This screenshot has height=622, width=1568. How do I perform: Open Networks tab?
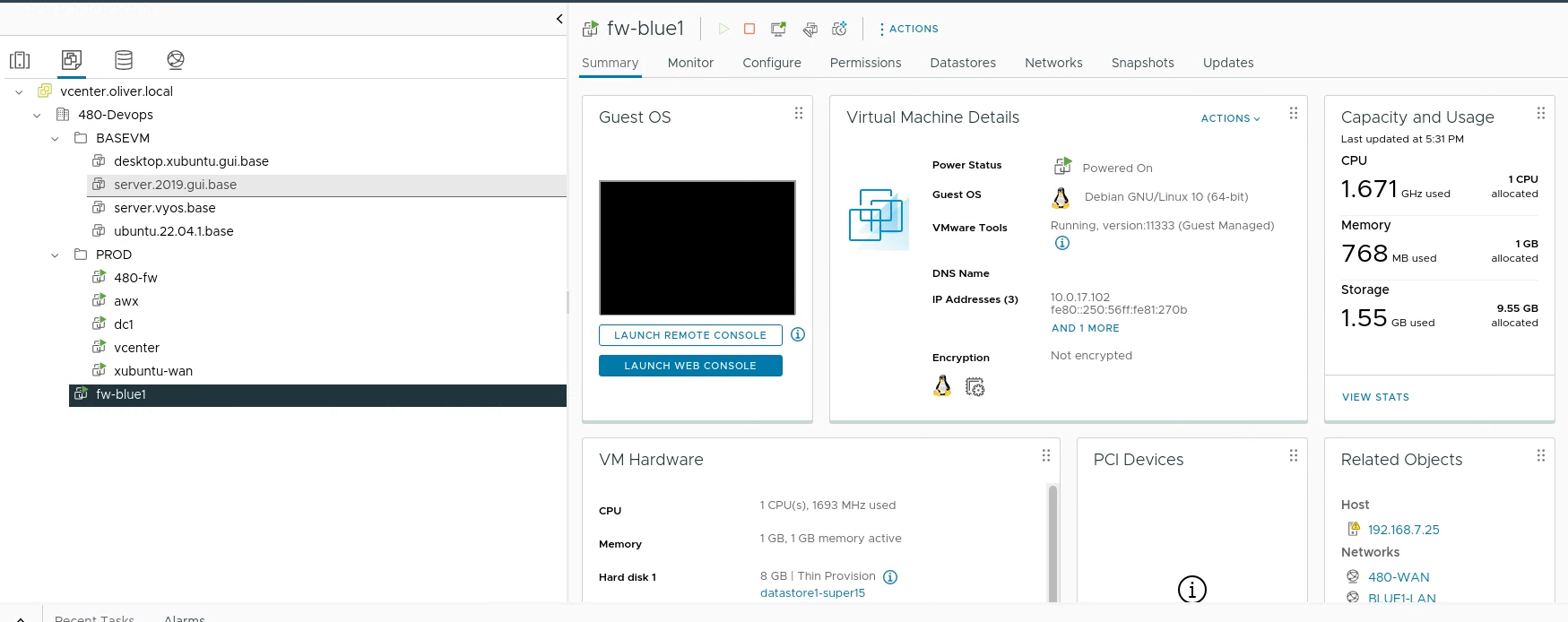coord(1053,63)
